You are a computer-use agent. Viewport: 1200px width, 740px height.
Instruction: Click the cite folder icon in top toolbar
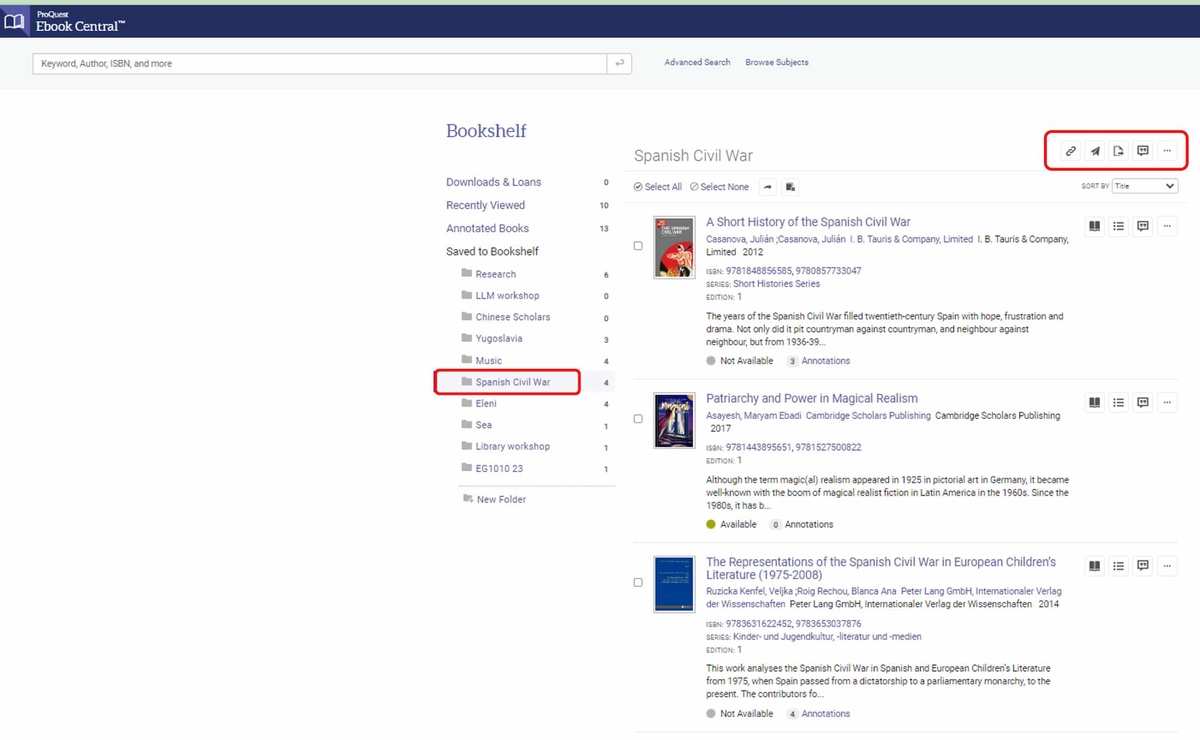(x=1143, y=151)
